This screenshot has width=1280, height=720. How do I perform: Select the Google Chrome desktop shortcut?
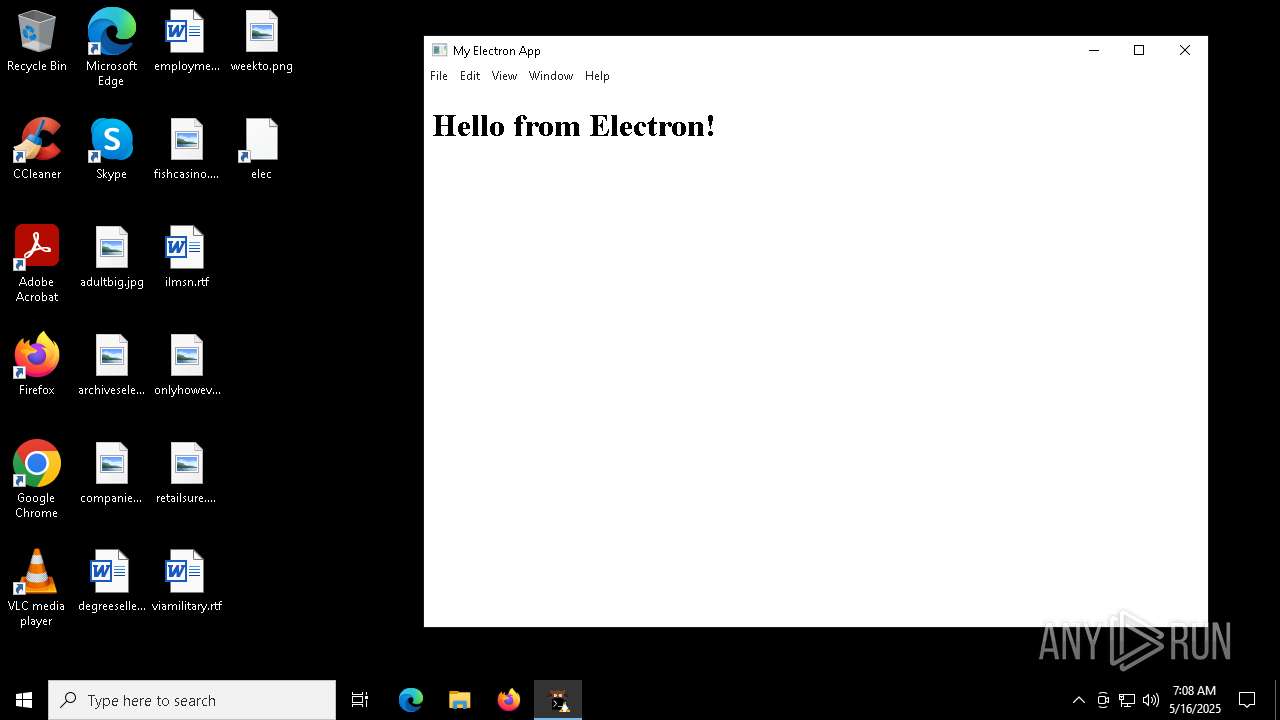(37, 480)
